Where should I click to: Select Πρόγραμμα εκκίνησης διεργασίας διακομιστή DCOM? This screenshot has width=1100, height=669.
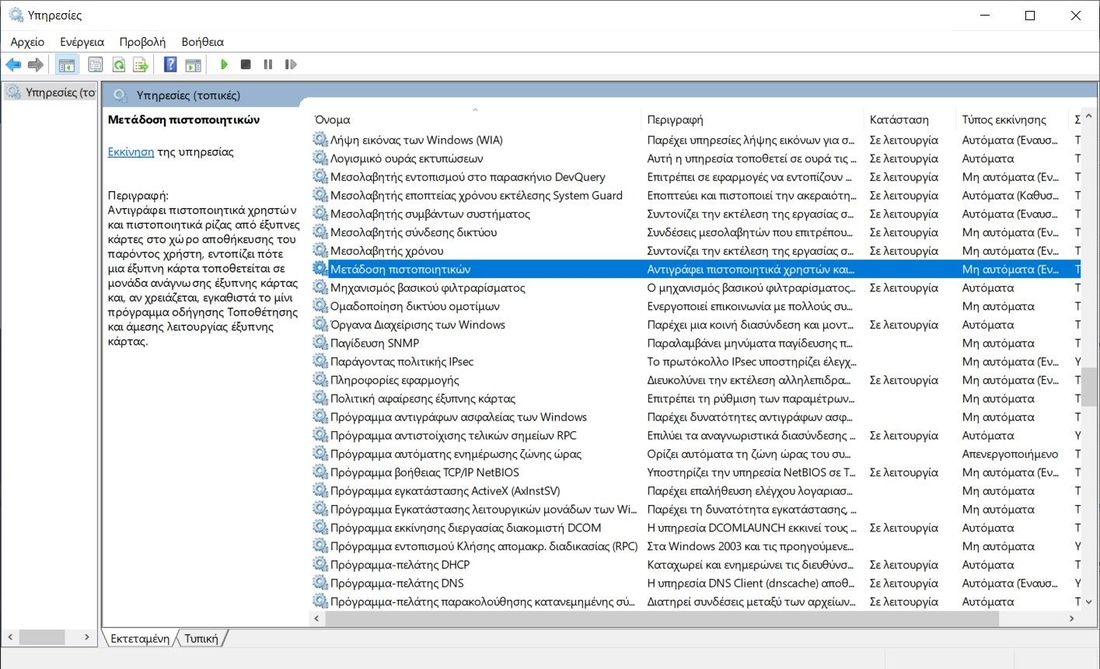(x=466, y=527)
